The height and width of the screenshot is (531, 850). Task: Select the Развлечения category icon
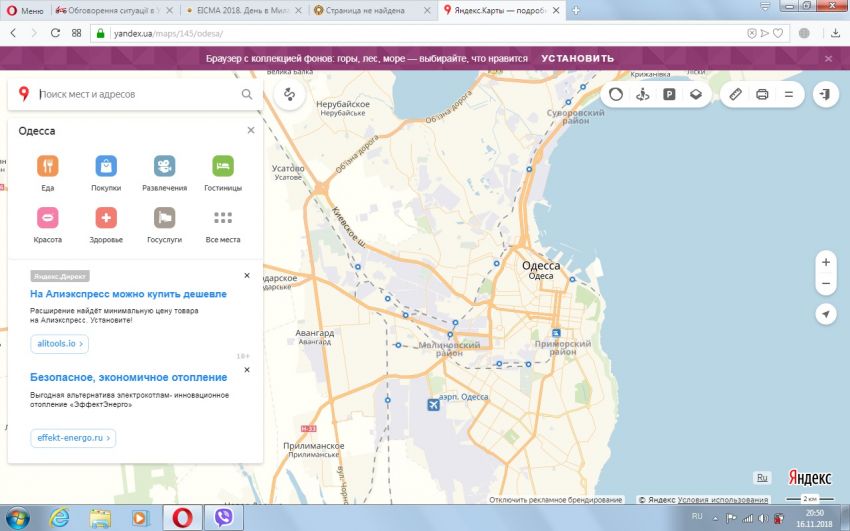coord(164,166)
